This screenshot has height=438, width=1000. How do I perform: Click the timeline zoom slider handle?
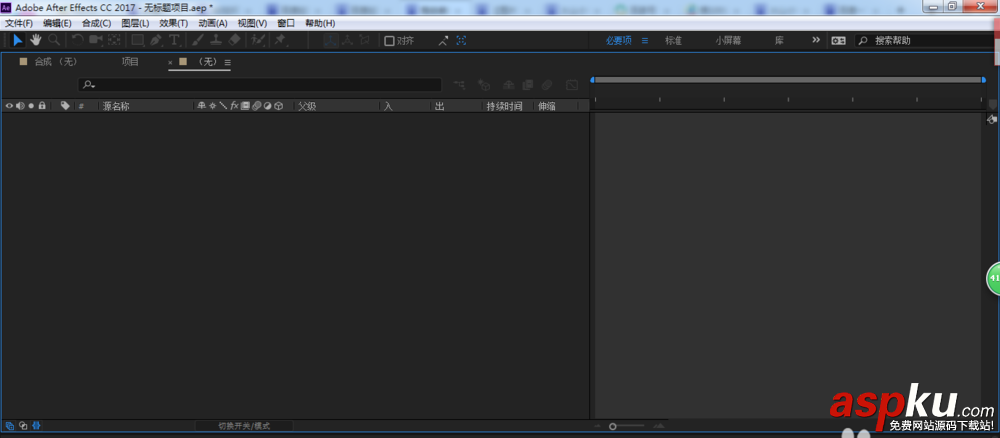tap(613, 426)
